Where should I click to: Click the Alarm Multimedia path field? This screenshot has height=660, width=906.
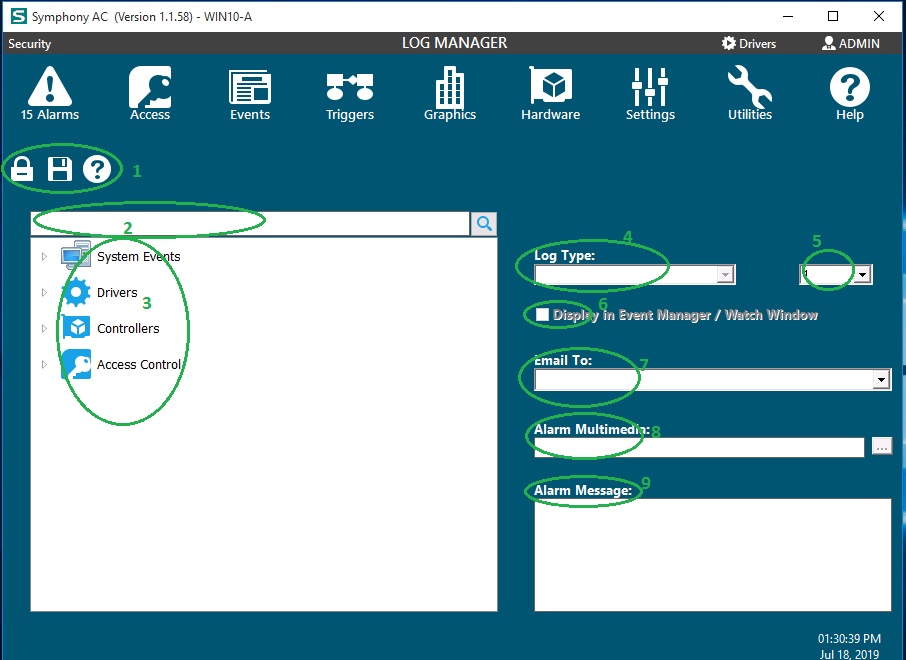pos(699,447)
